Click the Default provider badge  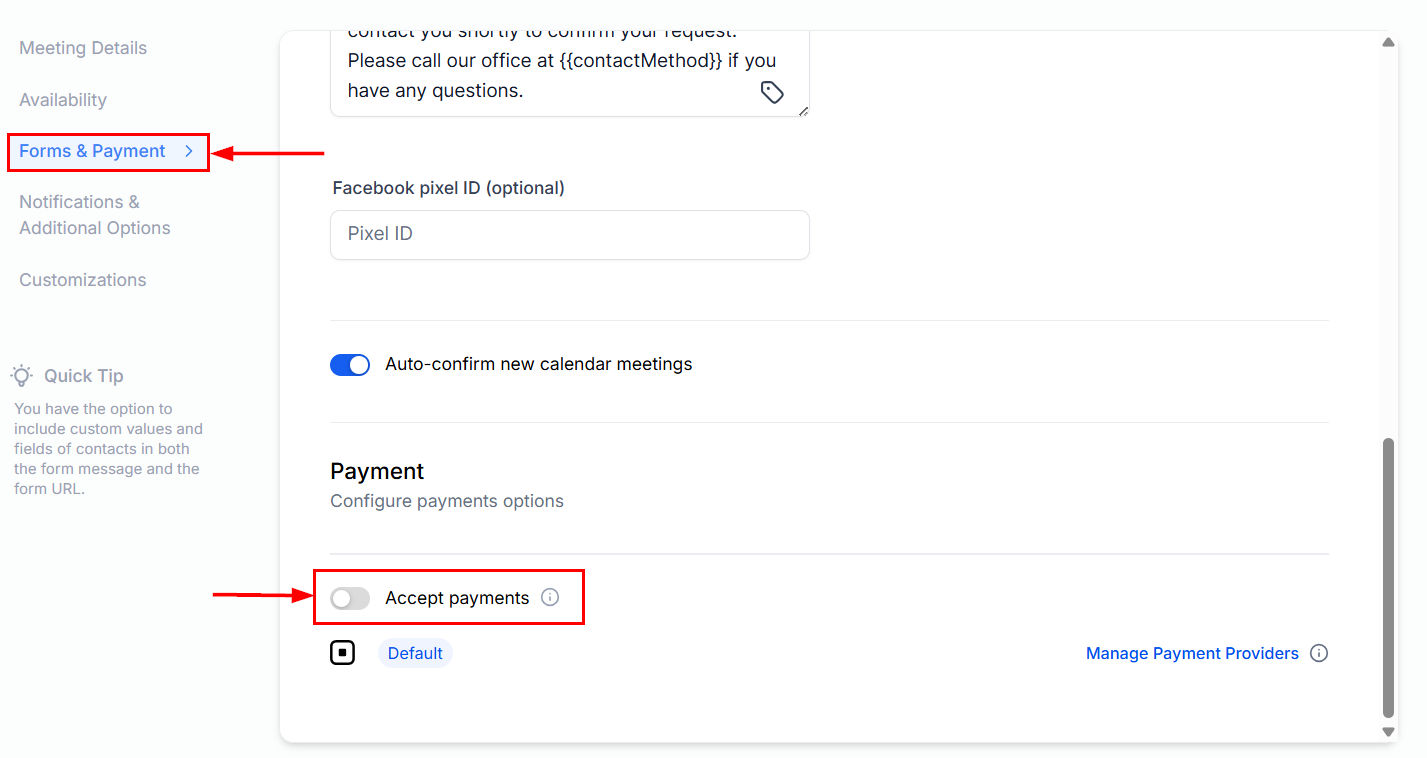point(415,653)
